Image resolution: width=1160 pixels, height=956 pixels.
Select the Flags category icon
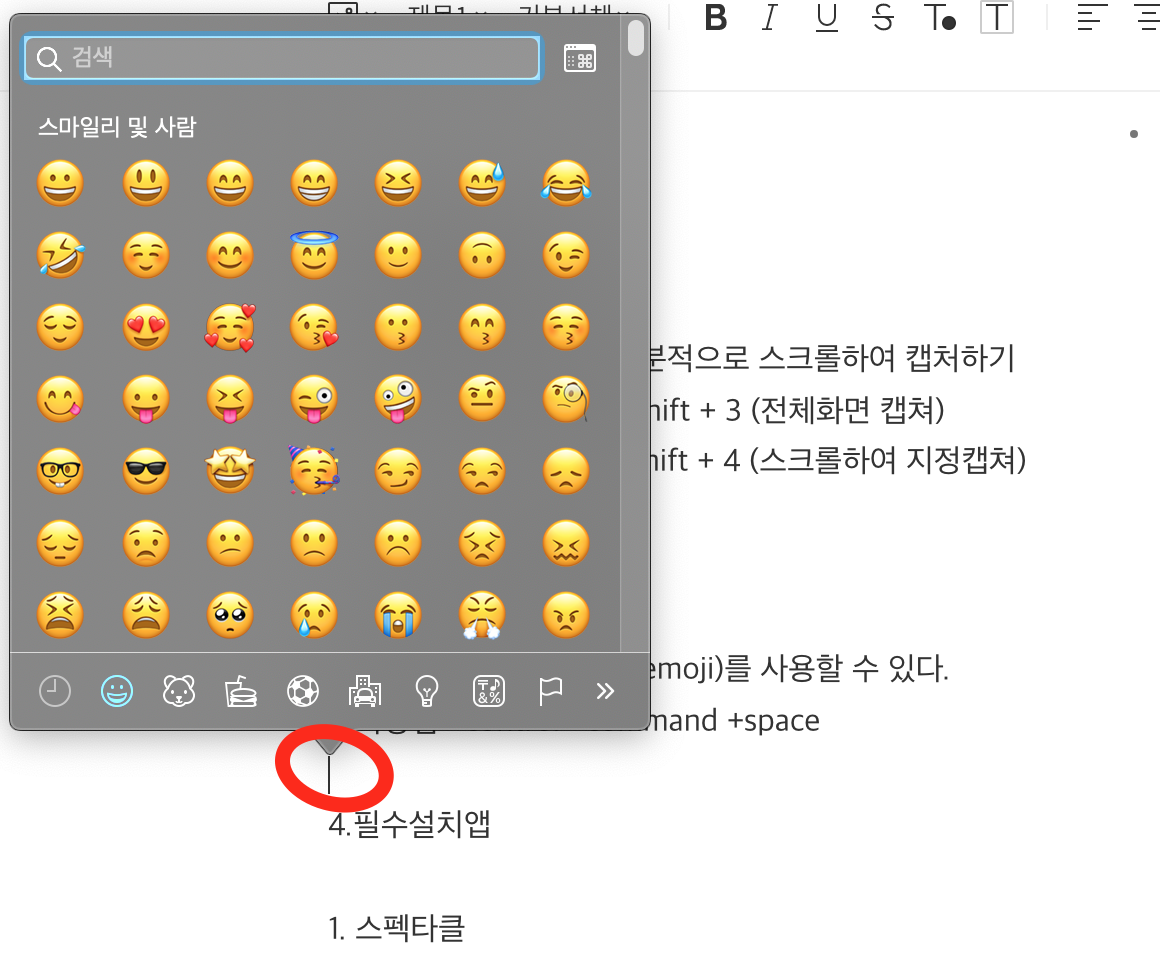tap(550, 692)
